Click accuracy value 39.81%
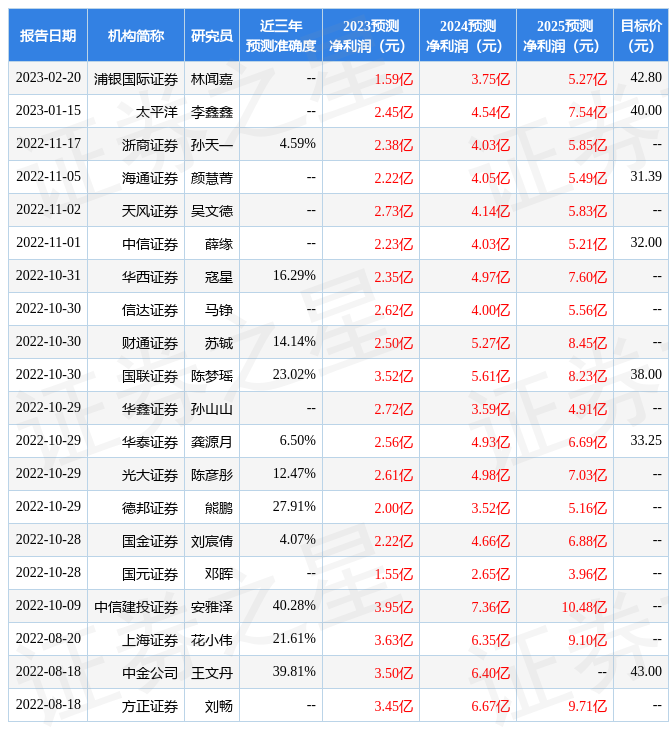This screenshot has height=730, width=669. [x=294, y=672]
